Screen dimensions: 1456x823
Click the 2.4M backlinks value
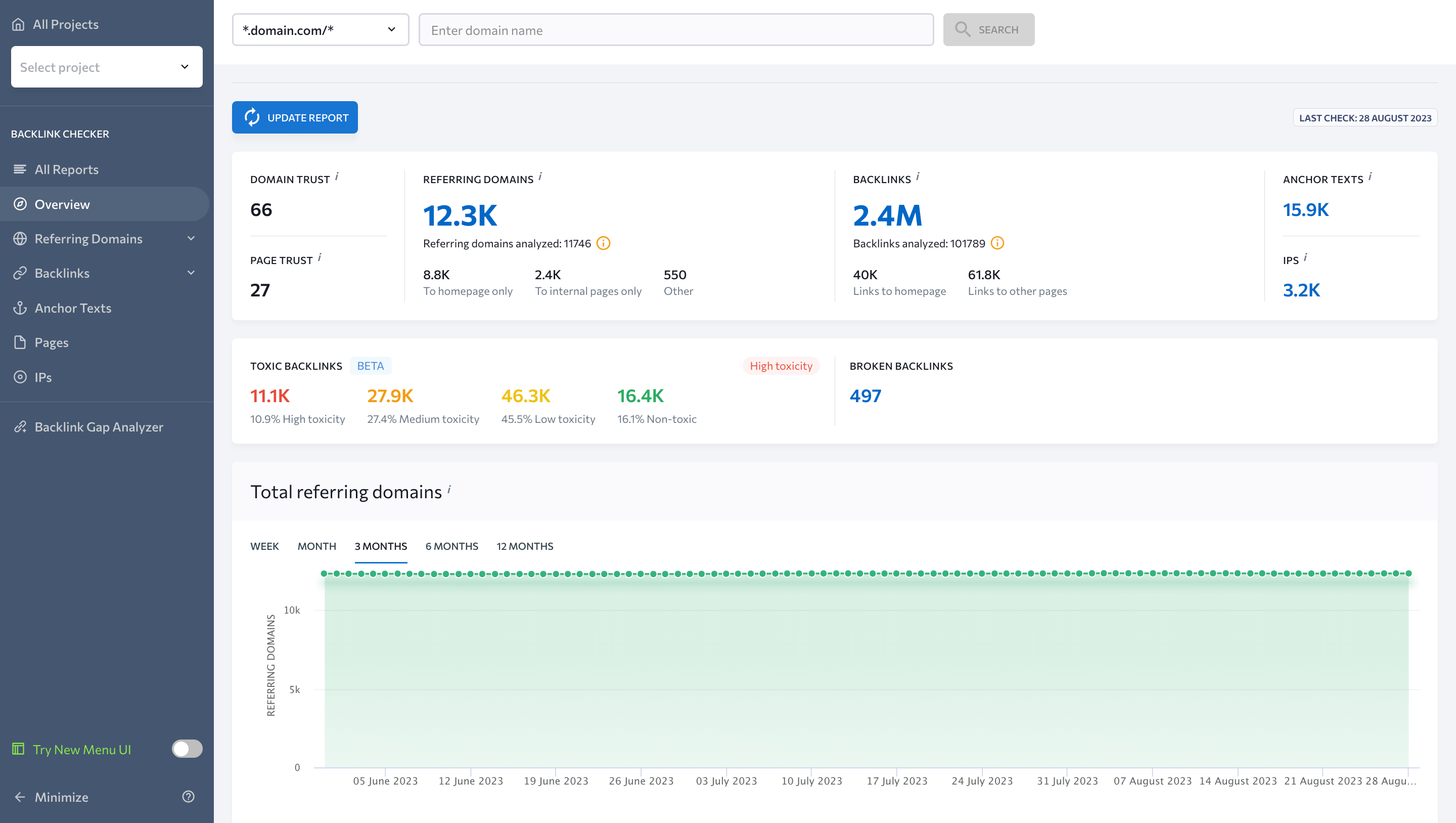(887, 215)
